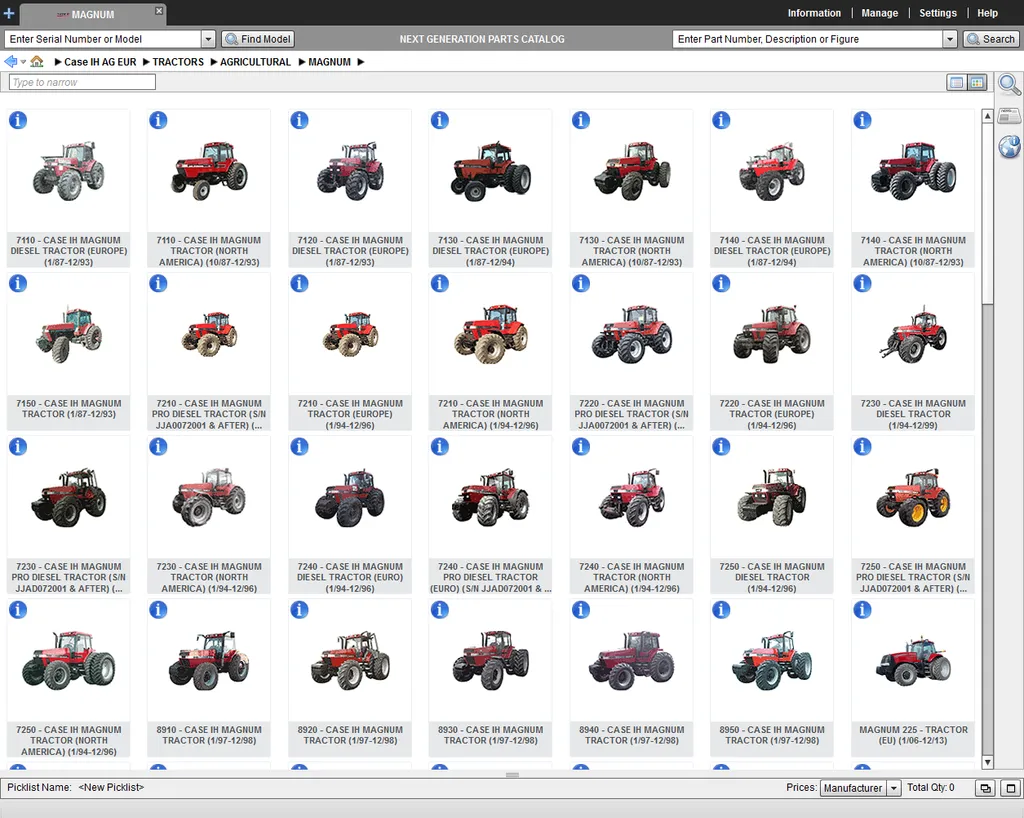Open the 7140 Diesel Tractor (Europe) thumbnail
1024x818 pixels.
pos(772,172)
